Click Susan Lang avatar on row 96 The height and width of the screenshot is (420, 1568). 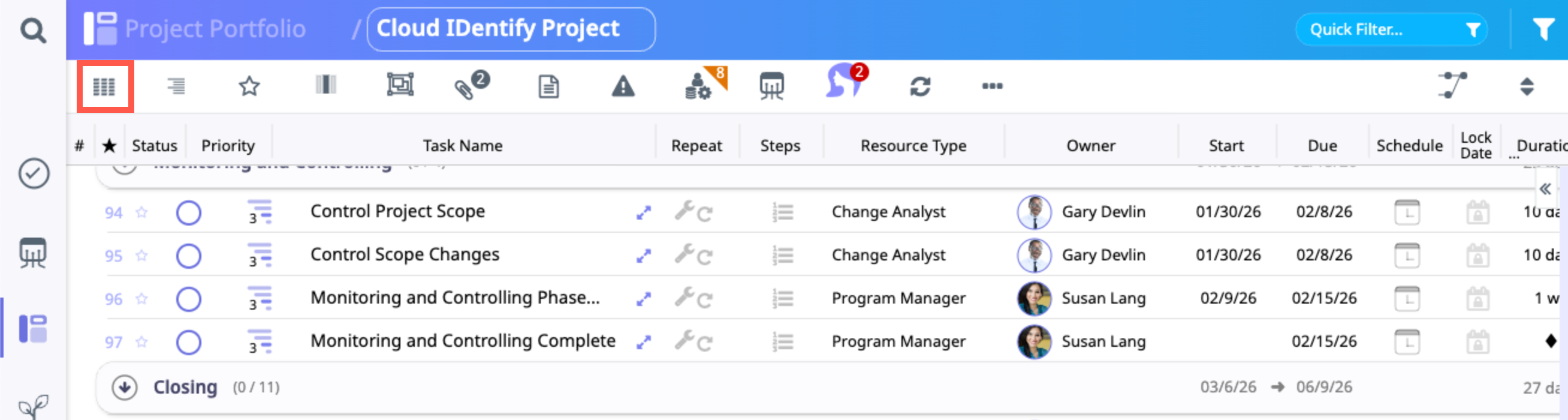1033,299
